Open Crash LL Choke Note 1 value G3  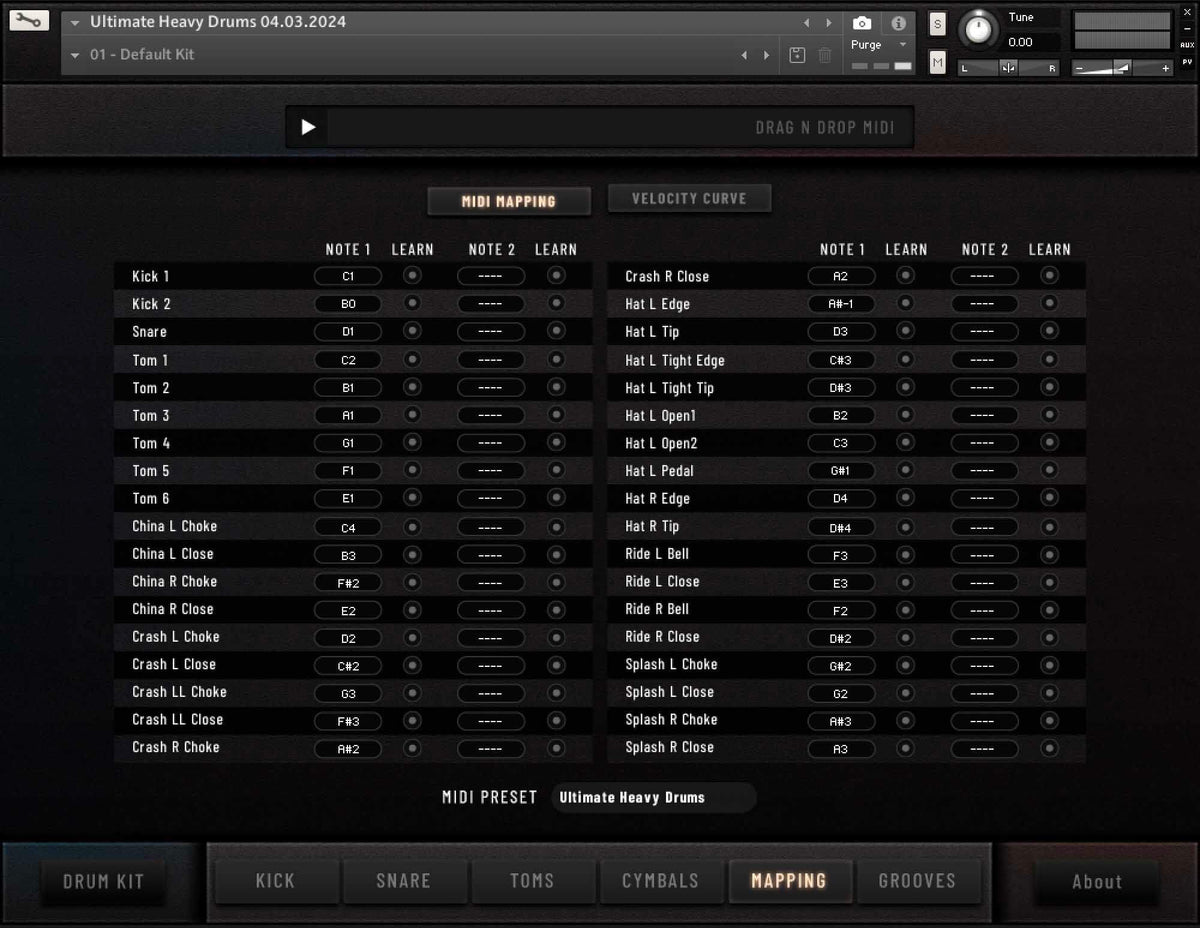(348, 693)
